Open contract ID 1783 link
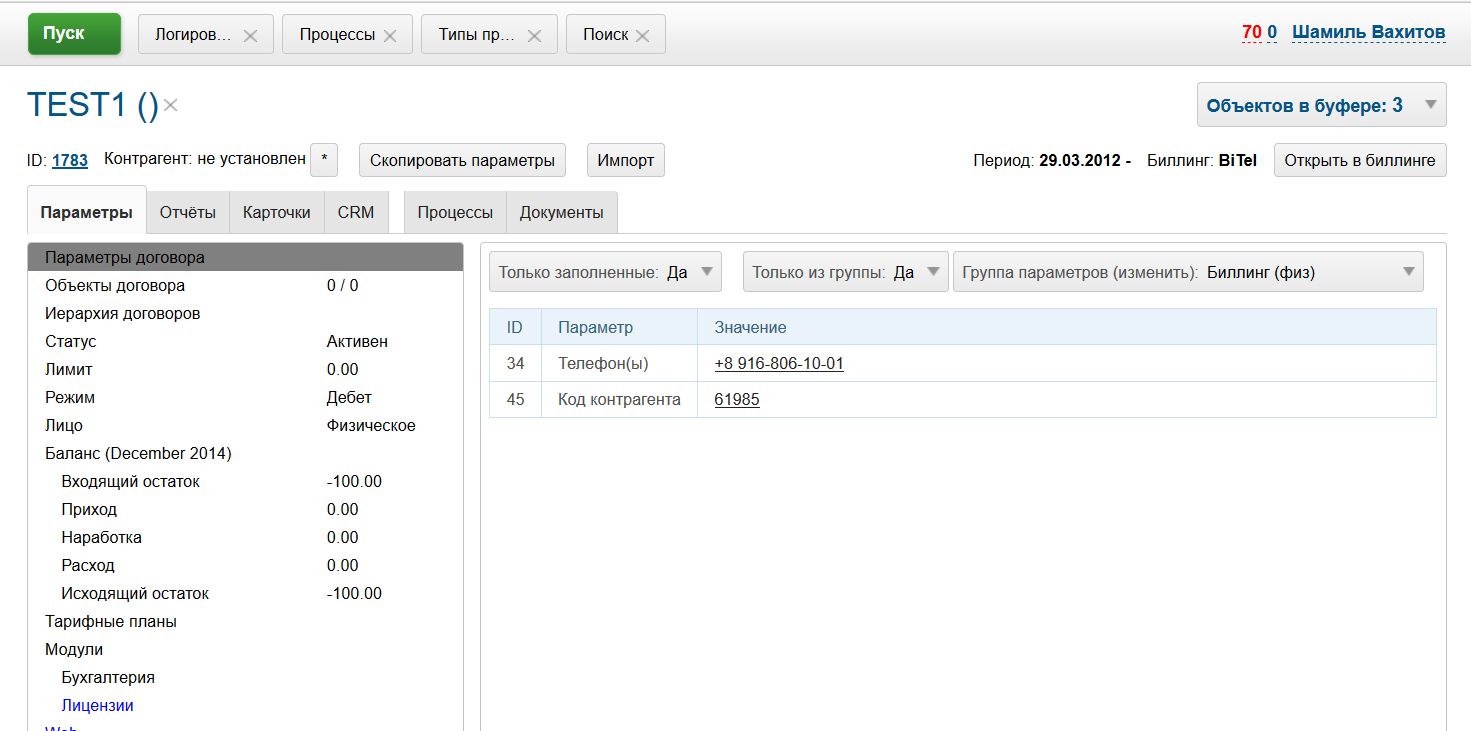The width and height of the screenshot is (1471, 731). click(70, 160)
